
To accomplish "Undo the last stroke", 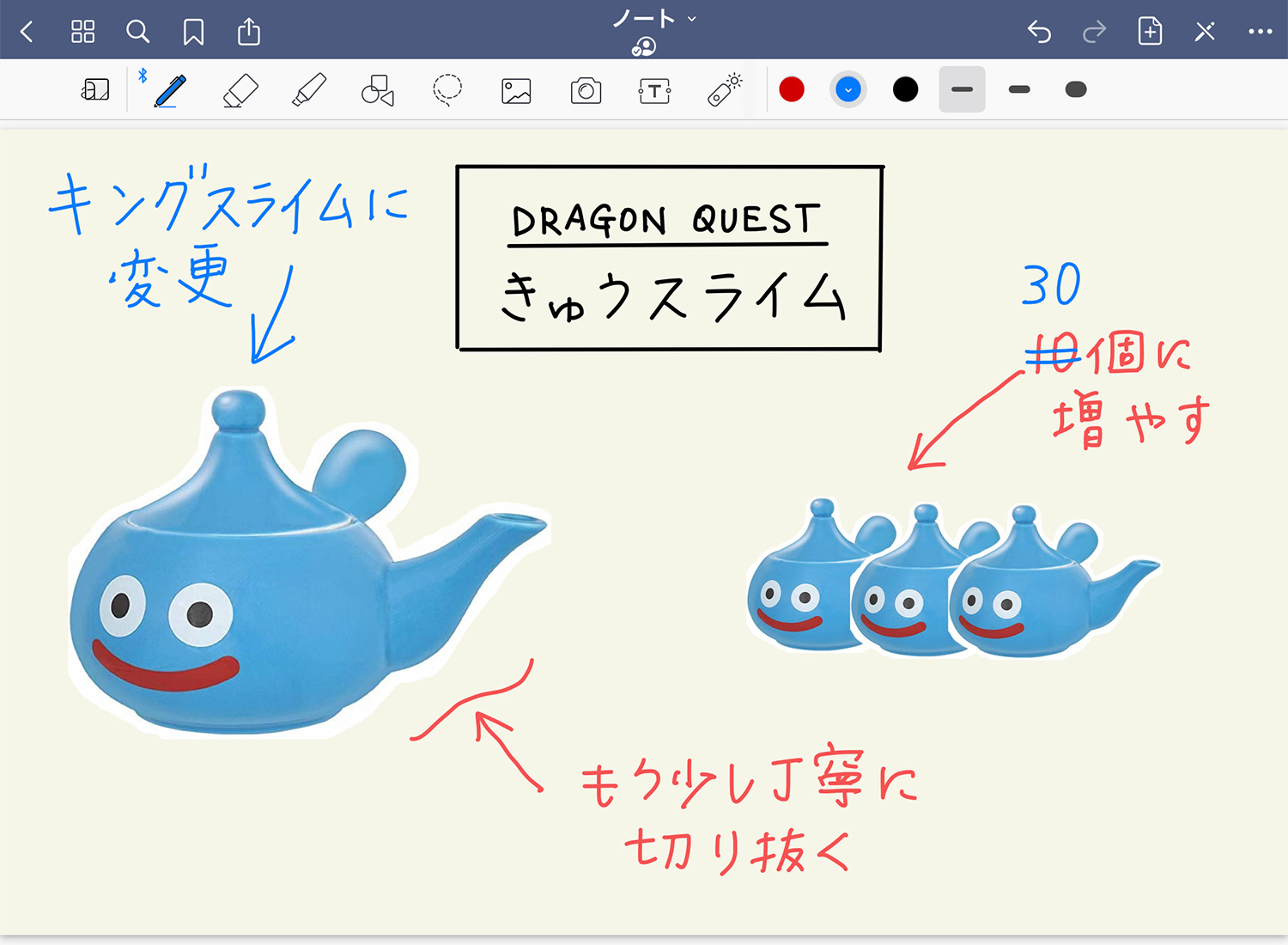I will tap(1039, 33).
